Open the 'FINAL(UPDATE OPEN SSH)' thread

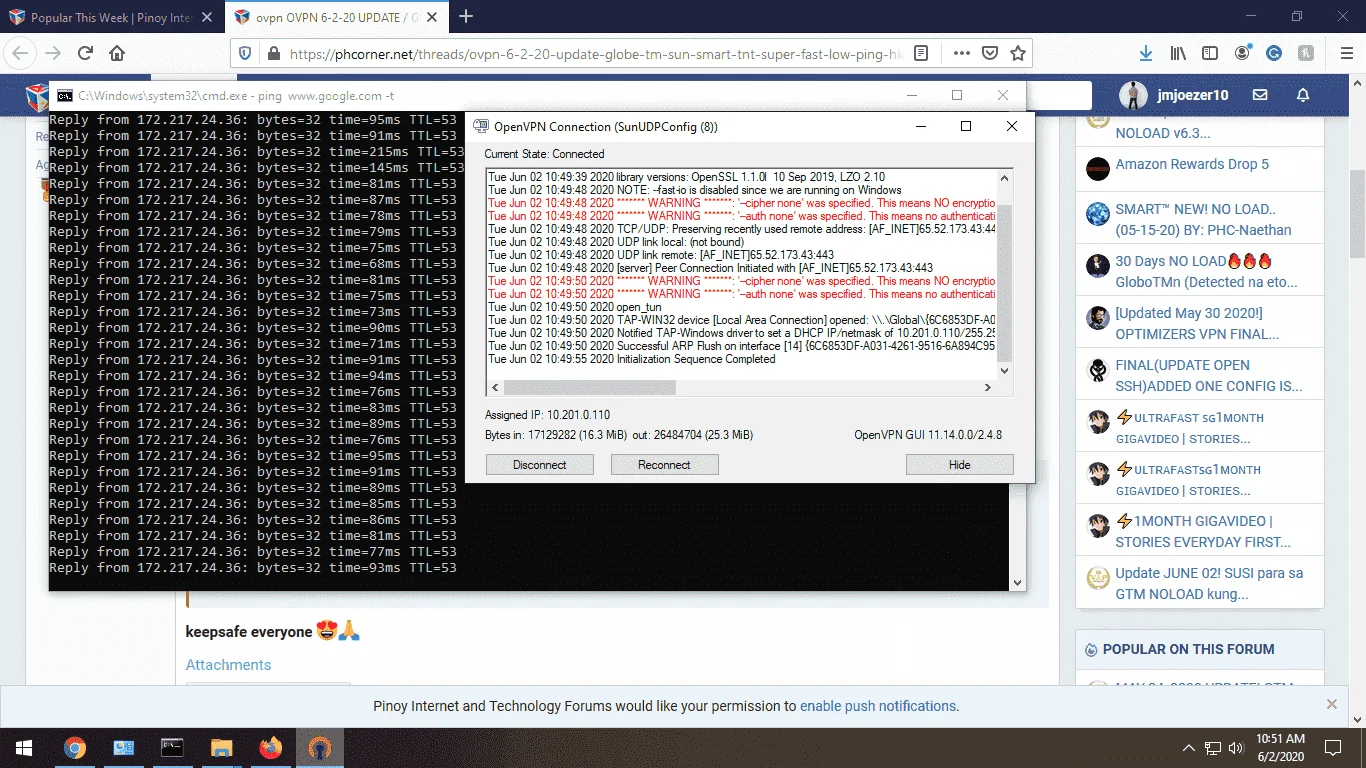tap(1209, 376)
